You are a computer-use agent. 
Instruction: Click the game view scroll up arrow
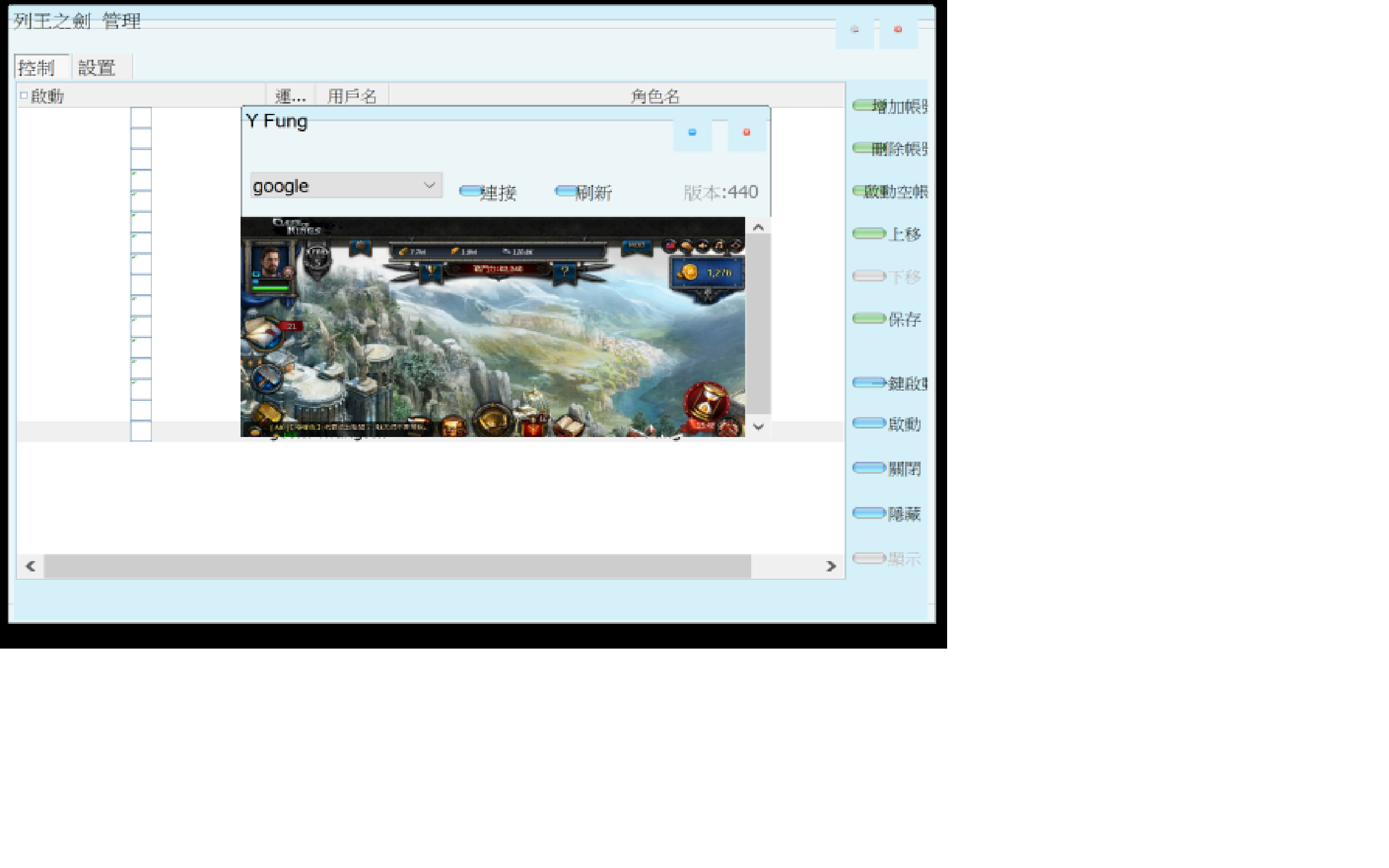[758, 227]
